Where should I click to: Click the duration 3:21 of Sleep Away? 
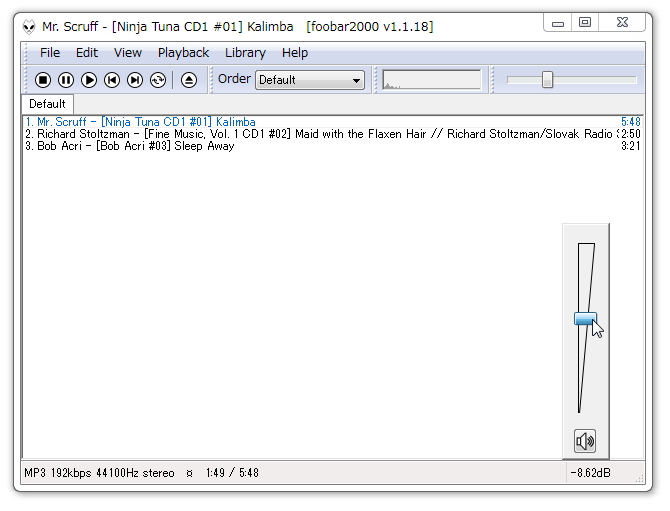click(x=631, y=146)
